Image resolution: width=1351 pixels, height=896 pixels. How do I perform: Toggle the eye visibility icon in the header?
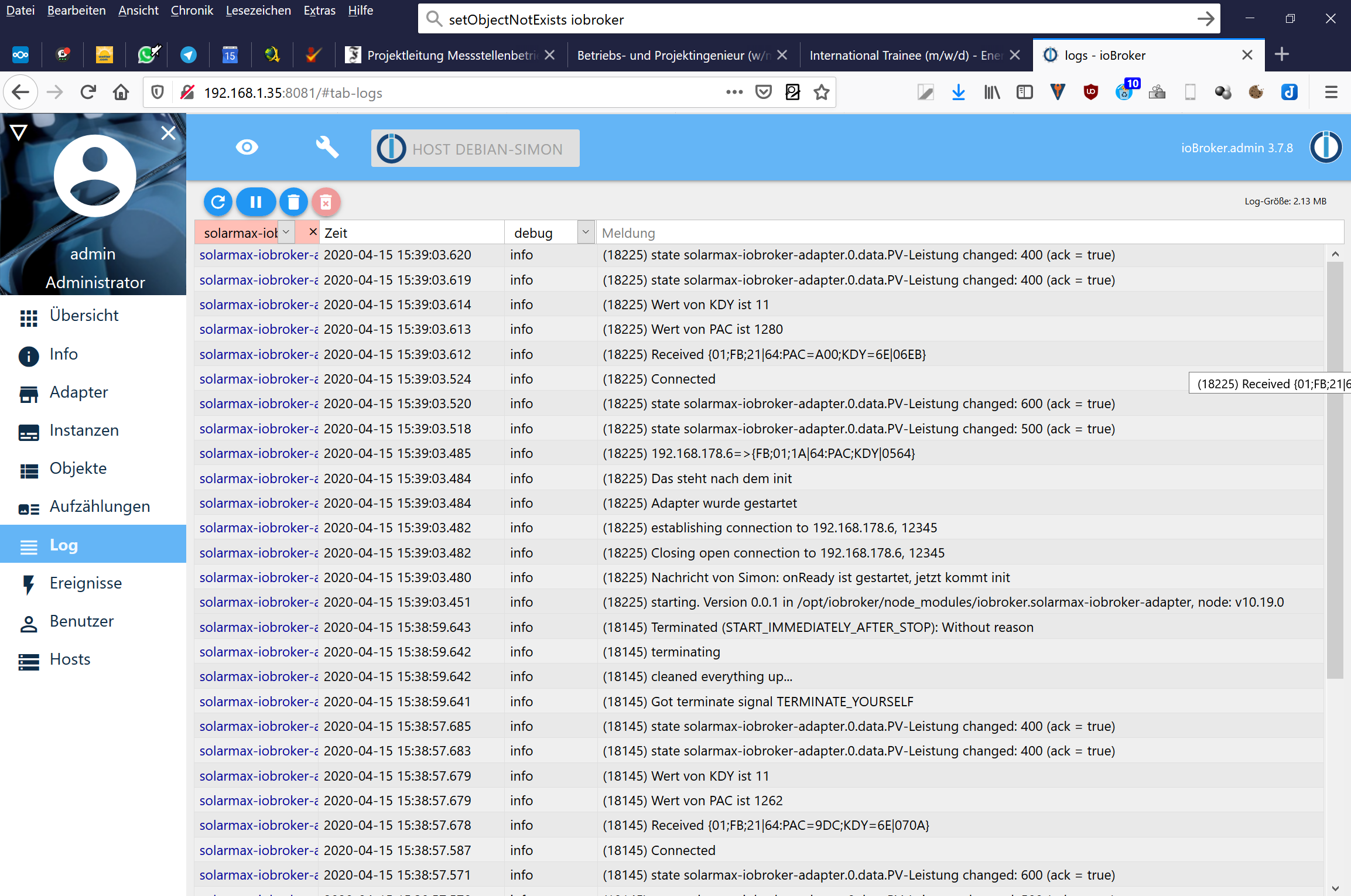[247, 147]
